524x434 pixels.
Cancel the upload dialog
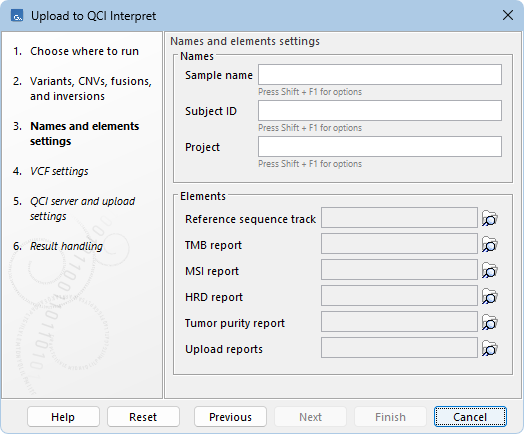[x=470, y=417]
